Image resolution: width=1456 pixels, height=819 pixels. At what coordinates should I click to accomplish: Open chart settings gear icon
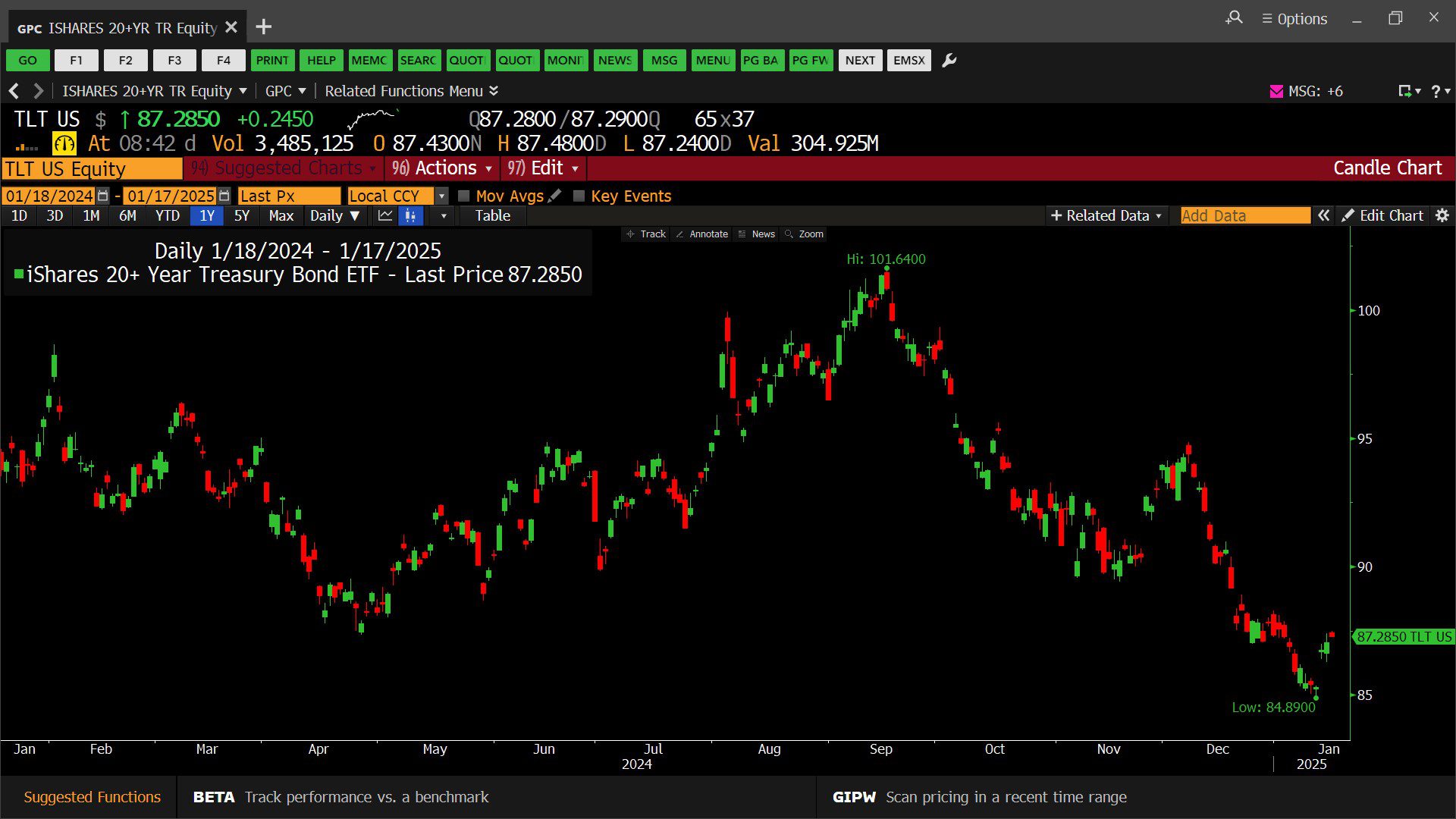coord(1442,216)
